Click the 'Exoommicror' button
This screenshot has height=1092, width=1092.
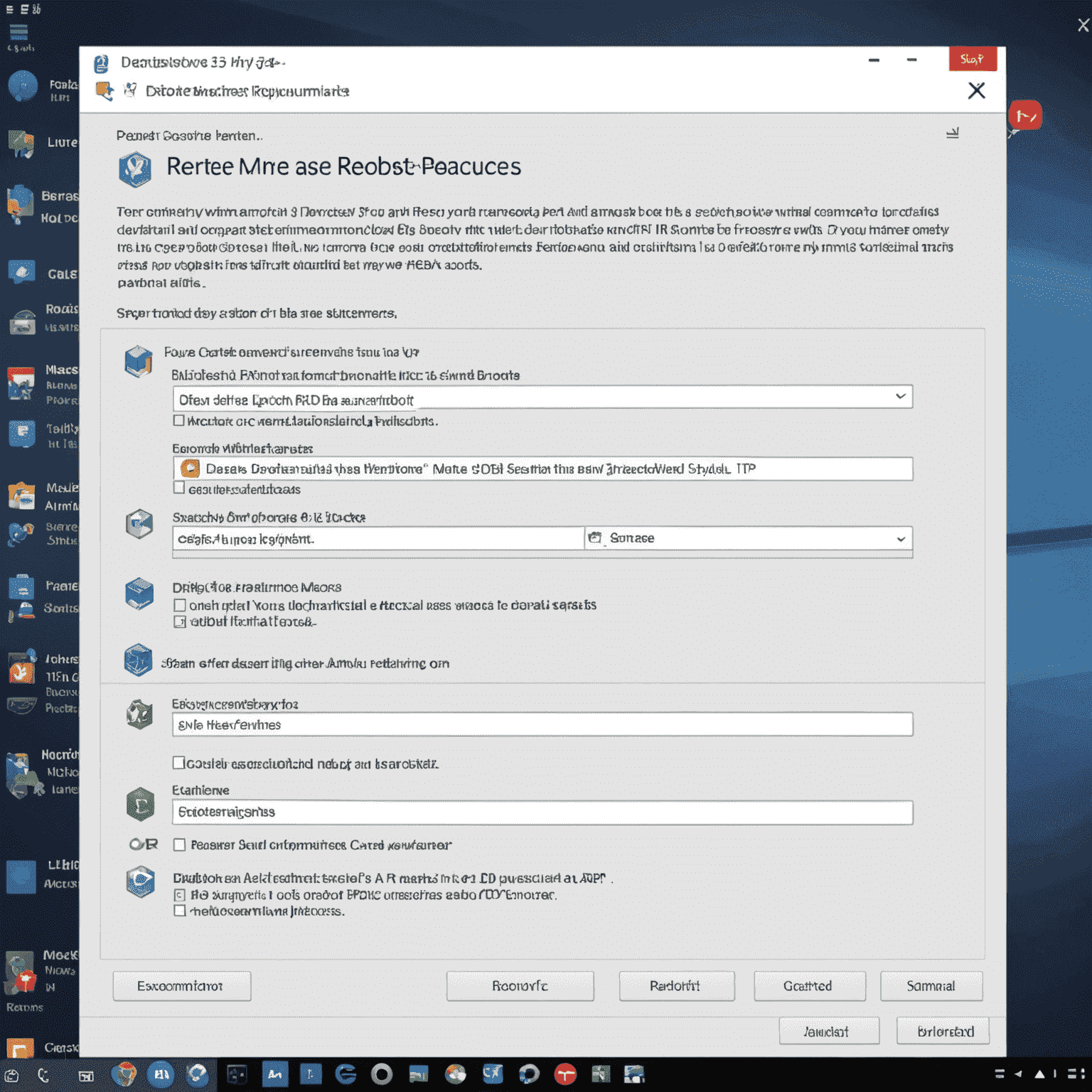click(182, 986)
